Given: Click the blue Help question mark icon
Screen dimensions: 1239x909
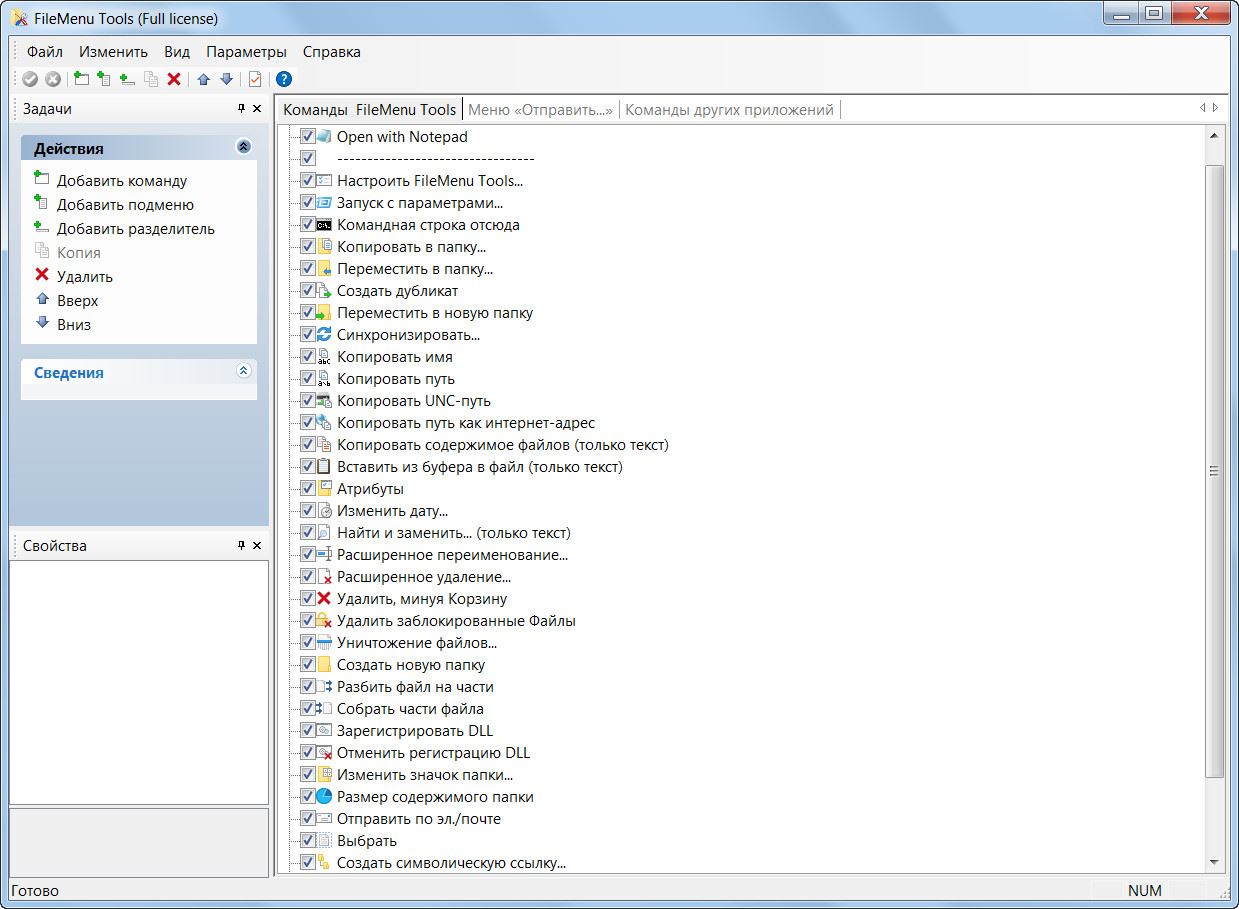Looking at the screenshot, I should click(x=284, y=79).
